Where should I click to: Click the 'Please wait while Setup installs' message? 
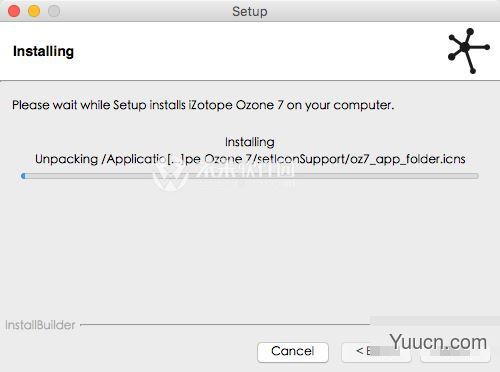tap(203, 105)
